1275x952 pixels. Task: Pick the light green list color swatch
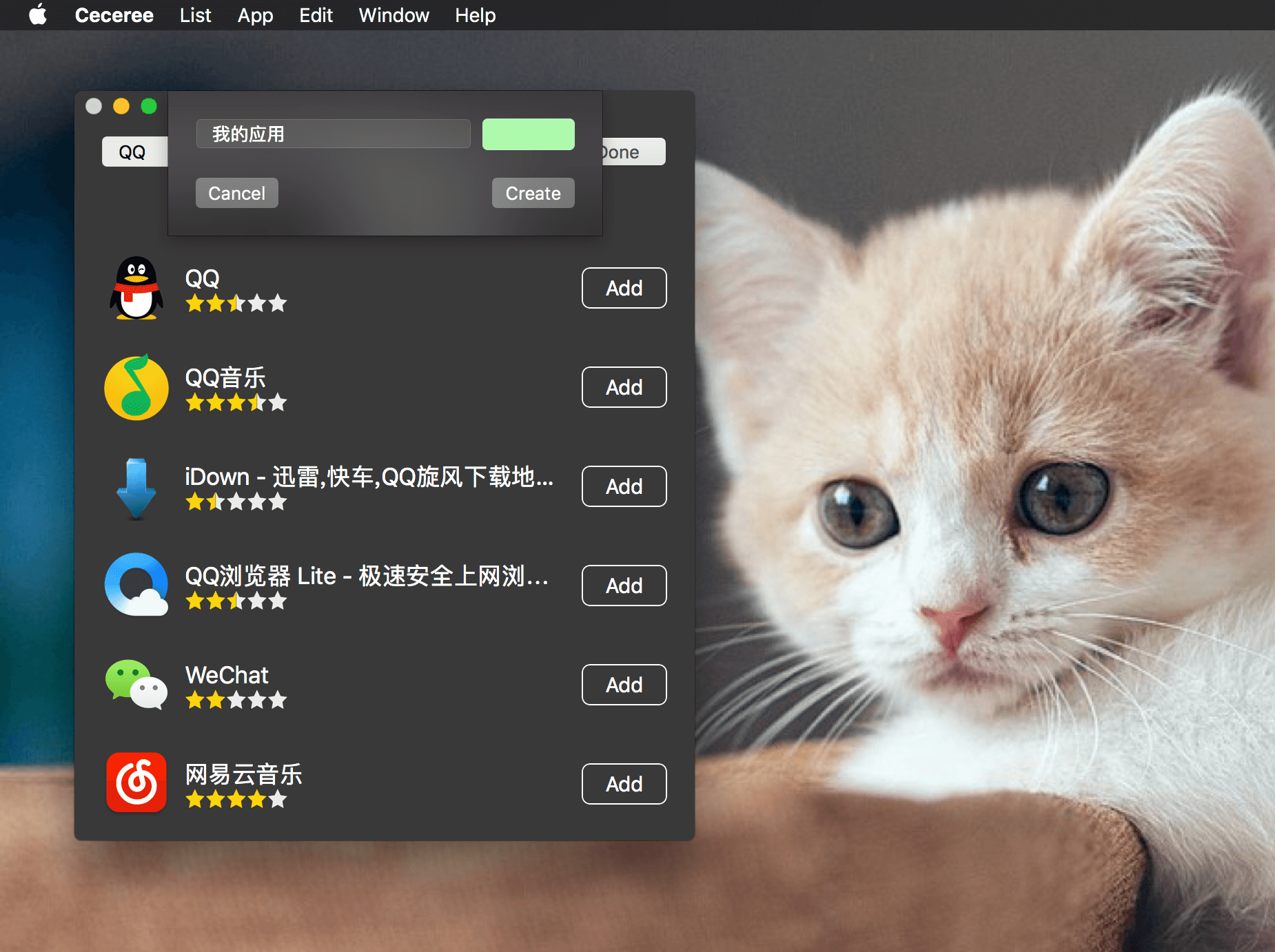coord(528,134)
